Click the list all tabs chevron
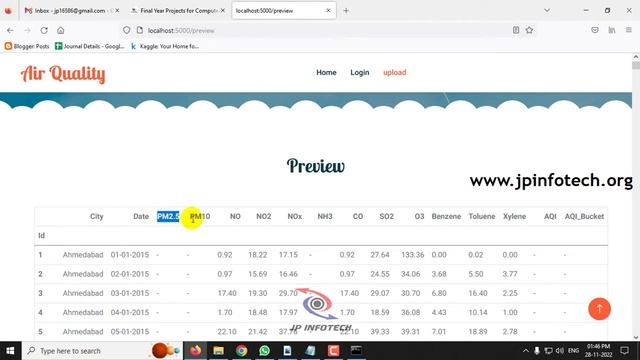Screen dimensions: 640x360 pos(547,11)
